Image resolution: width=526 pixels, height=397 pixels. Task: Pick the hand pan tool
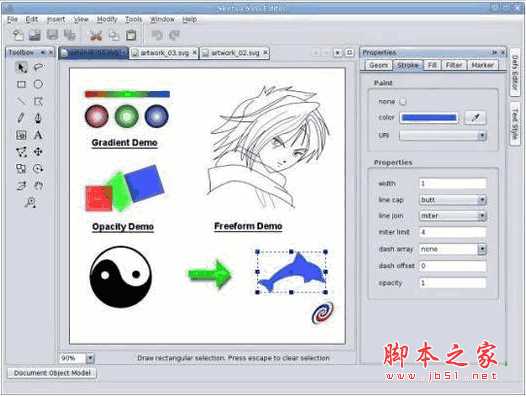click(x=38, y=186)
